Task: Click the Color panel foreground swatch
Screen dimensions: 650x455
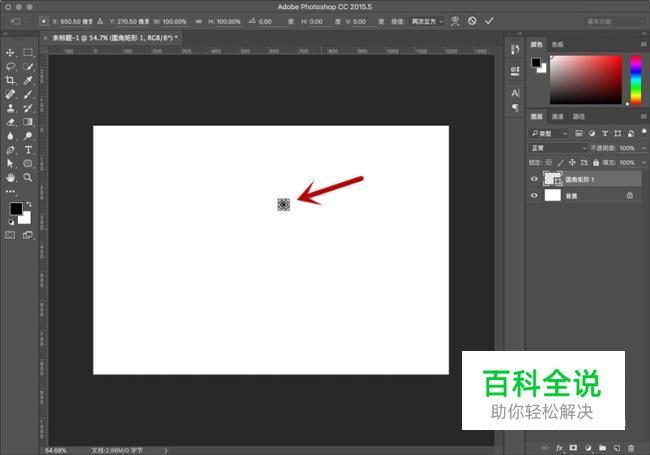Action: 536,63
